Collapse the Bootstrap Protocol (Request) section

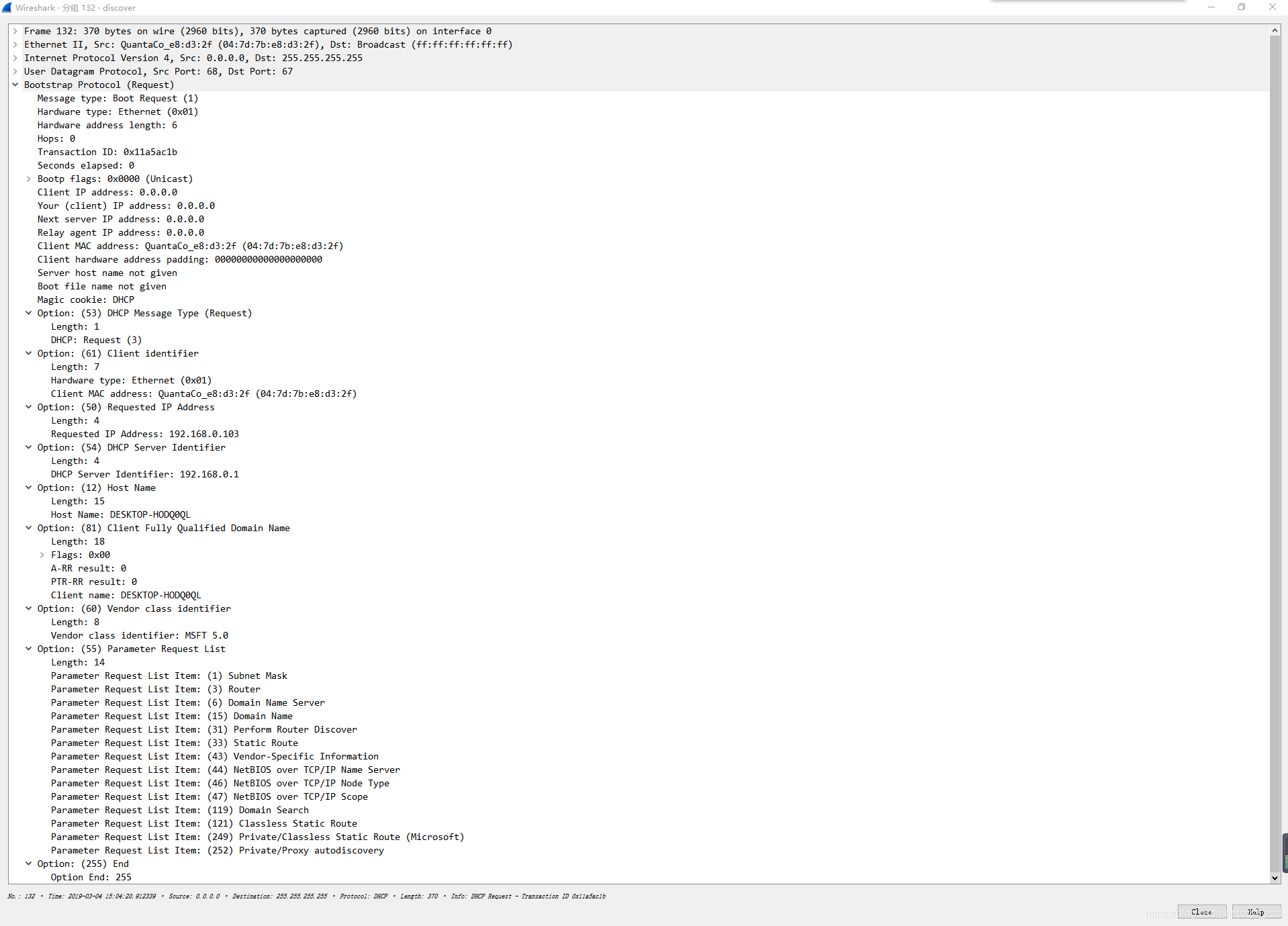click(x=15, y=85)
